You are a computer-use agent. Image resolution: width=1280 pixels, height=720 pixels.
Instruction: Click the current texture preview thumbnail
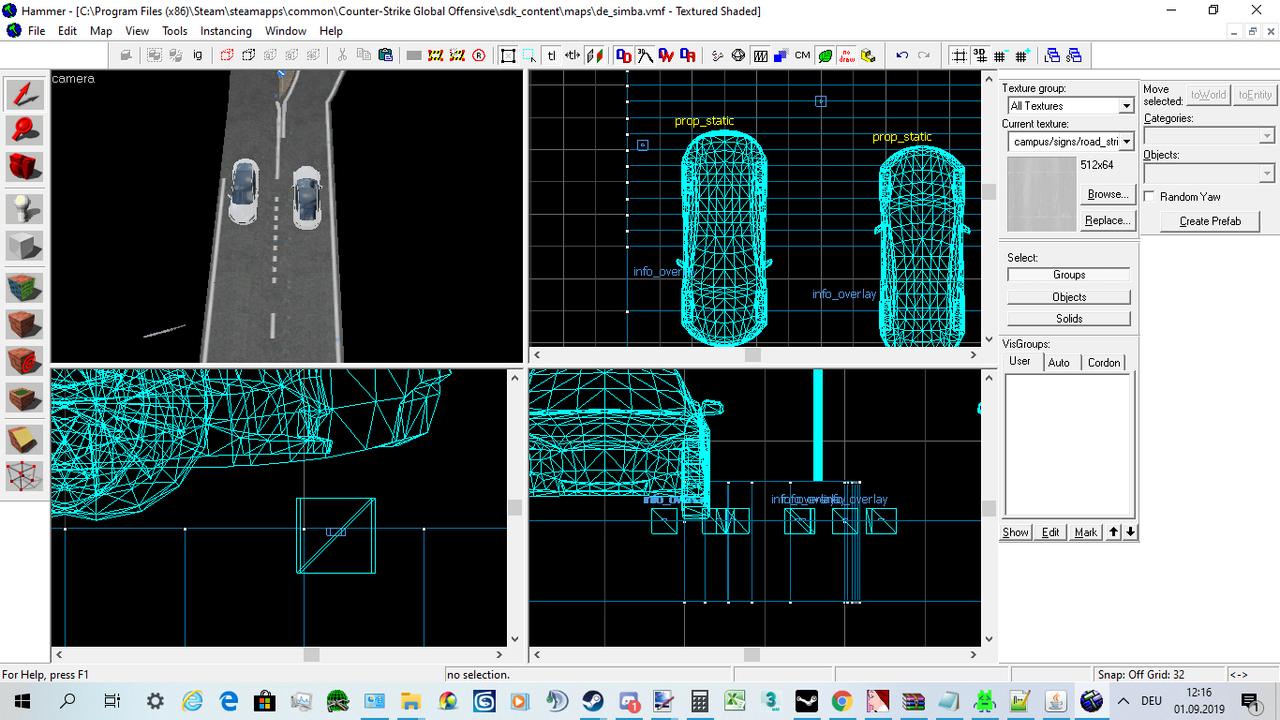pos(1041,194)
